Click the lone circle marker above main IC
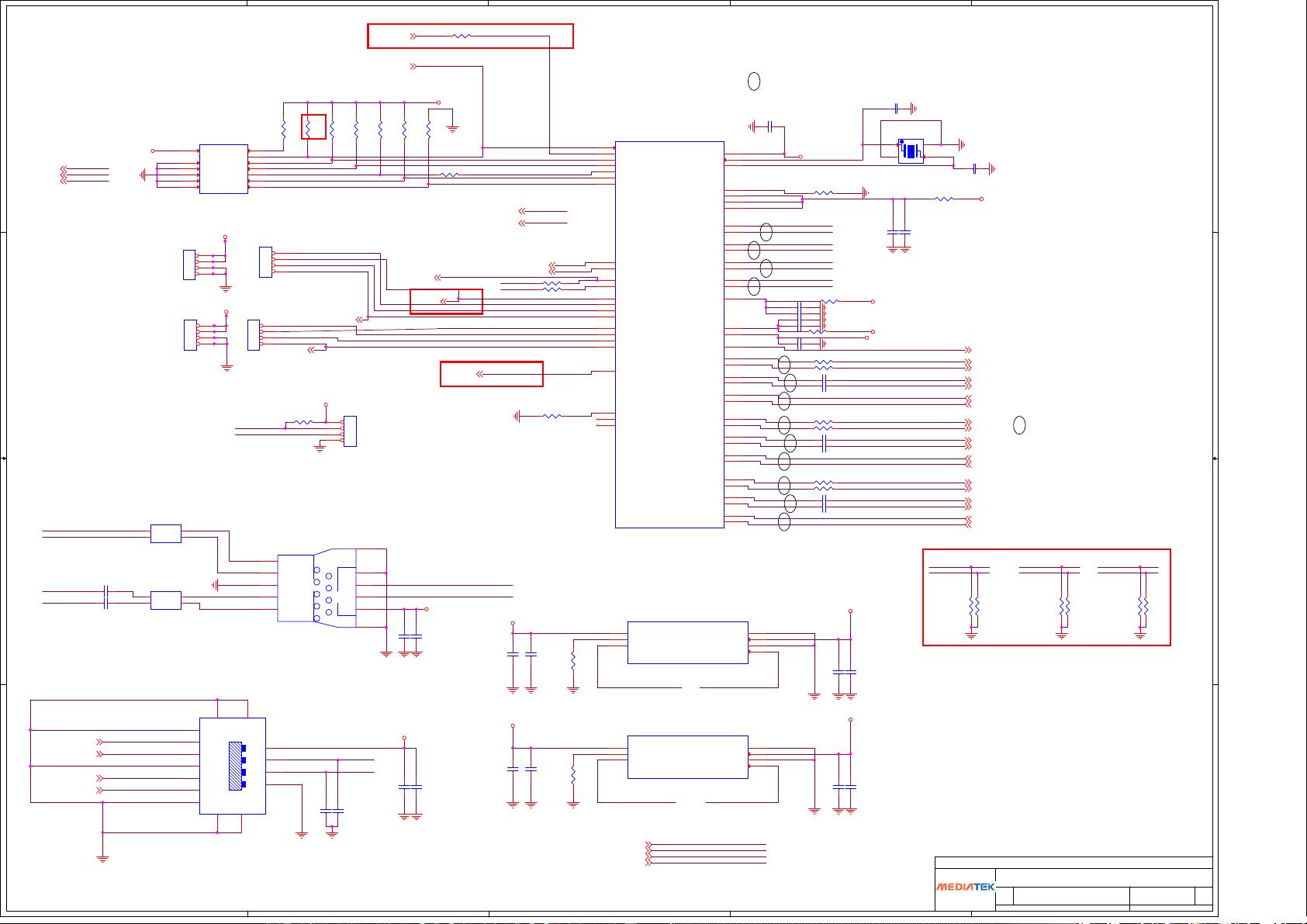This screenshot has height=924, width=1307. click(753, 81)
